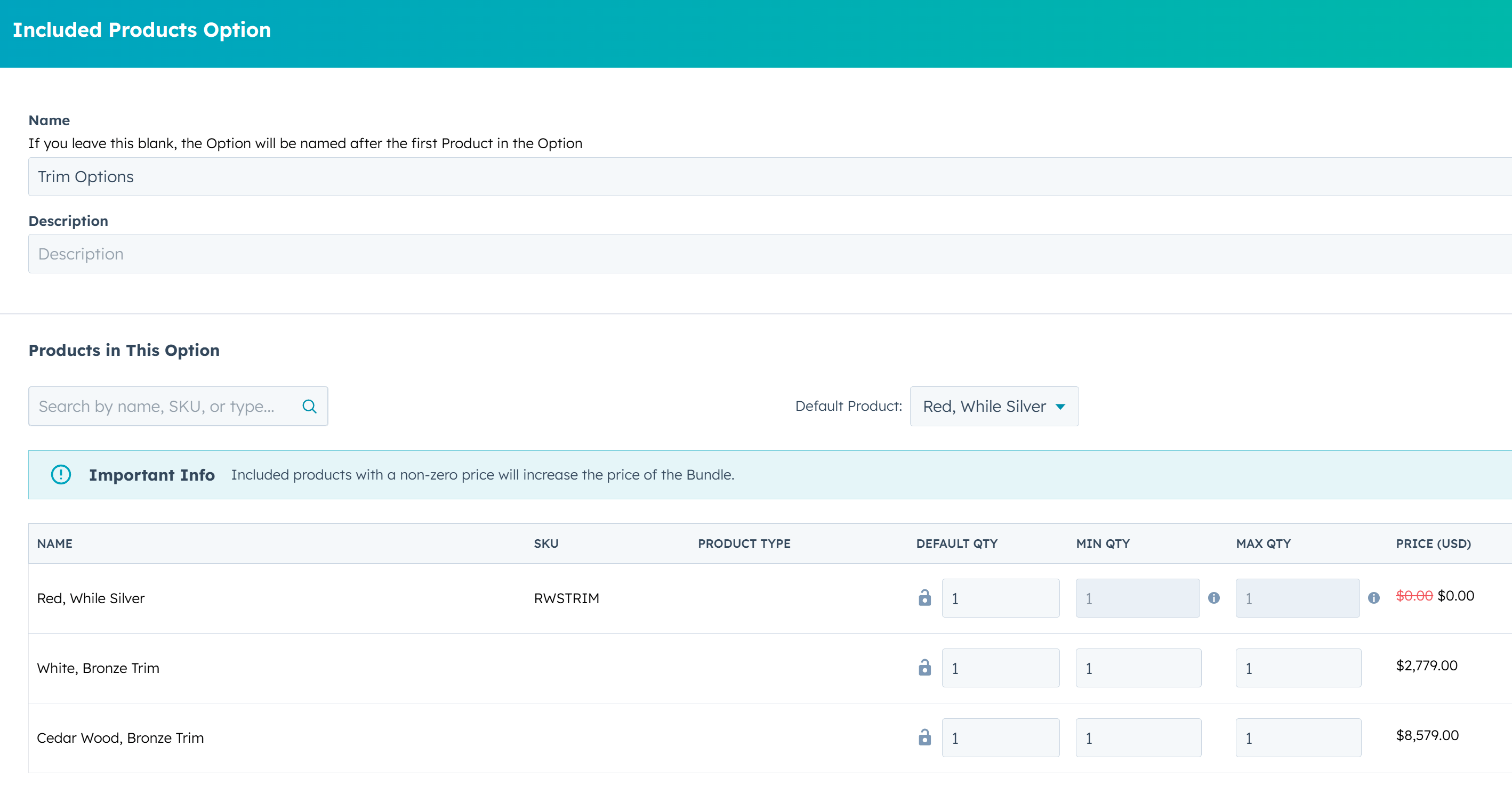Viewport: 1512px width, 803px height.
Task: Expand the Red, While Silver product selector
Action: coord(994,406)
